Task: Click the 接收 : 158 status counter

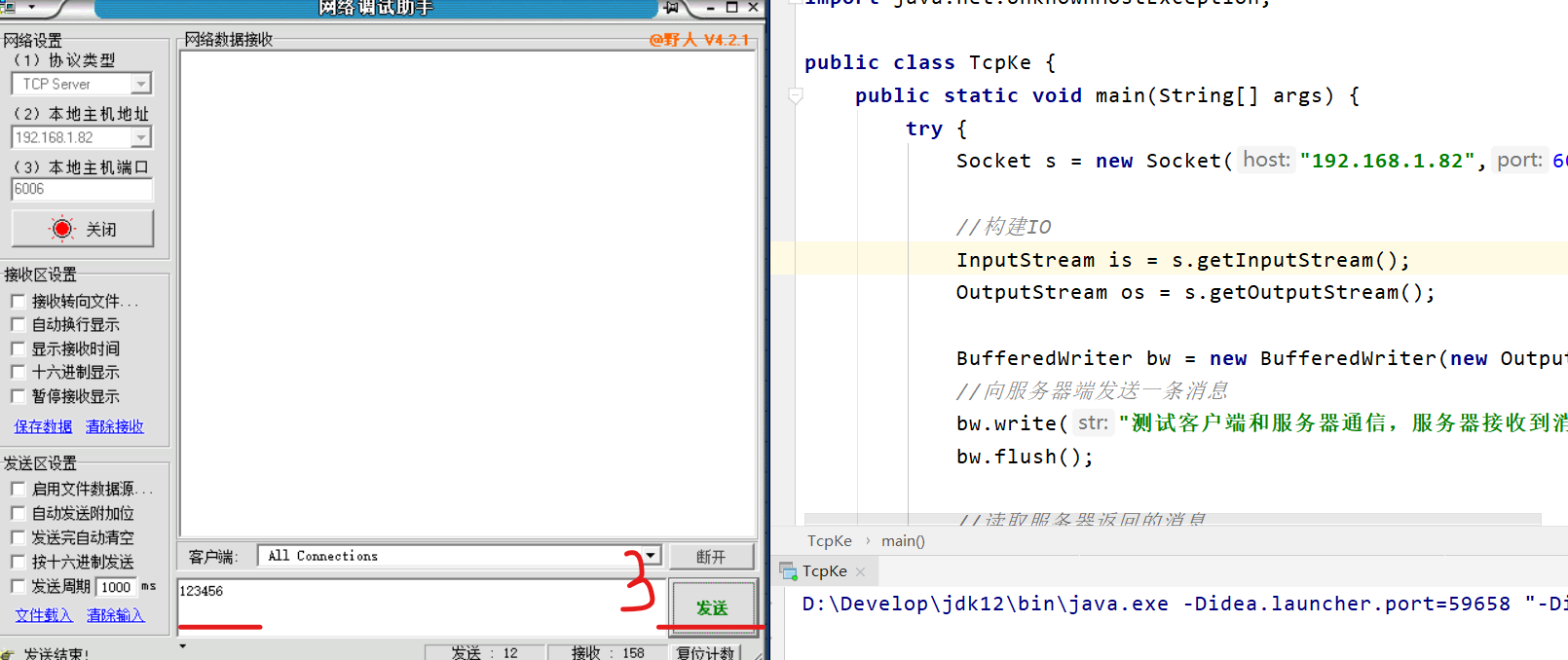Action: click(x=608, y=653)
